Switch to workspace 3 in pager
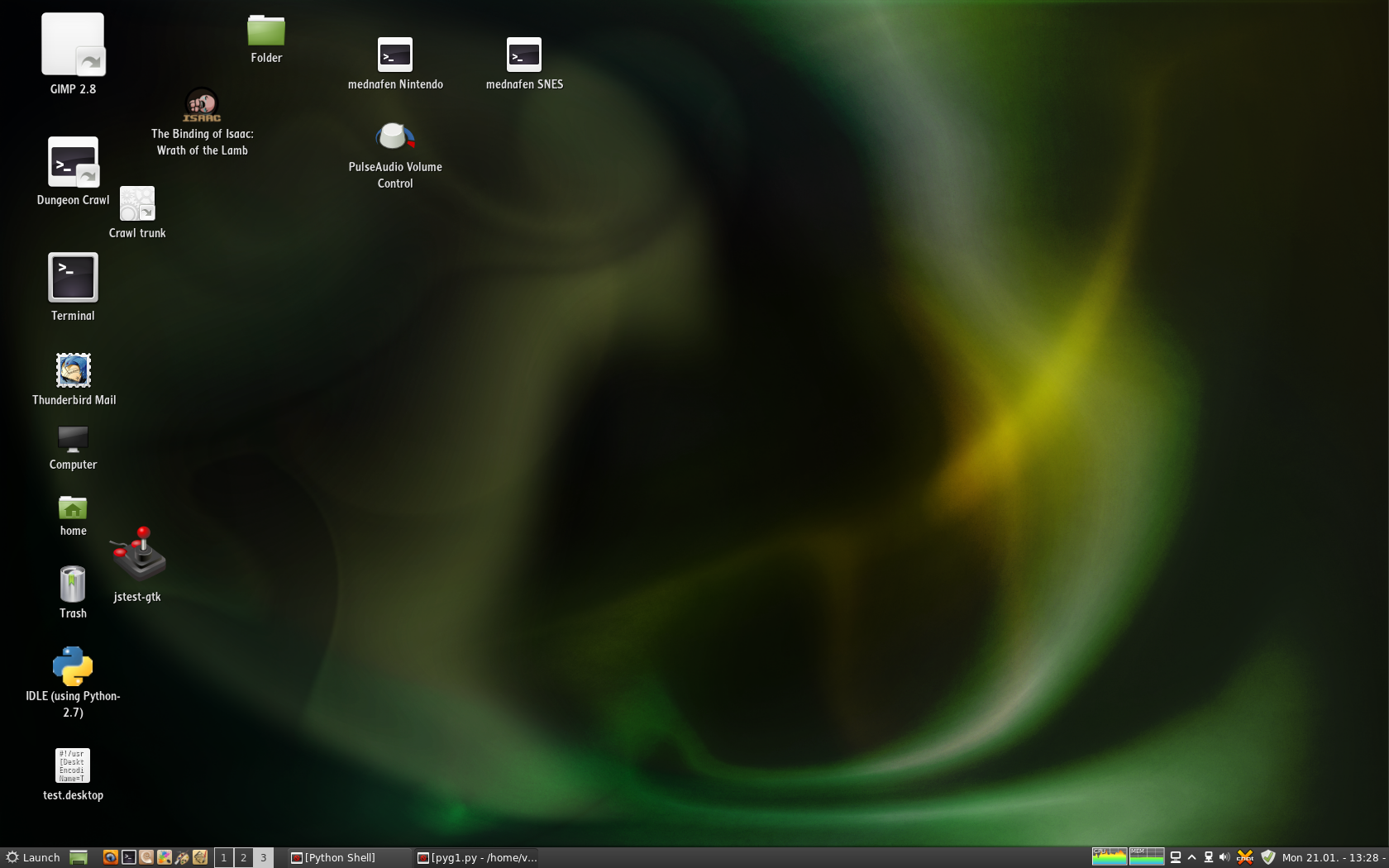The height and width of the screenshot is (868, 1389). [263, 857]
